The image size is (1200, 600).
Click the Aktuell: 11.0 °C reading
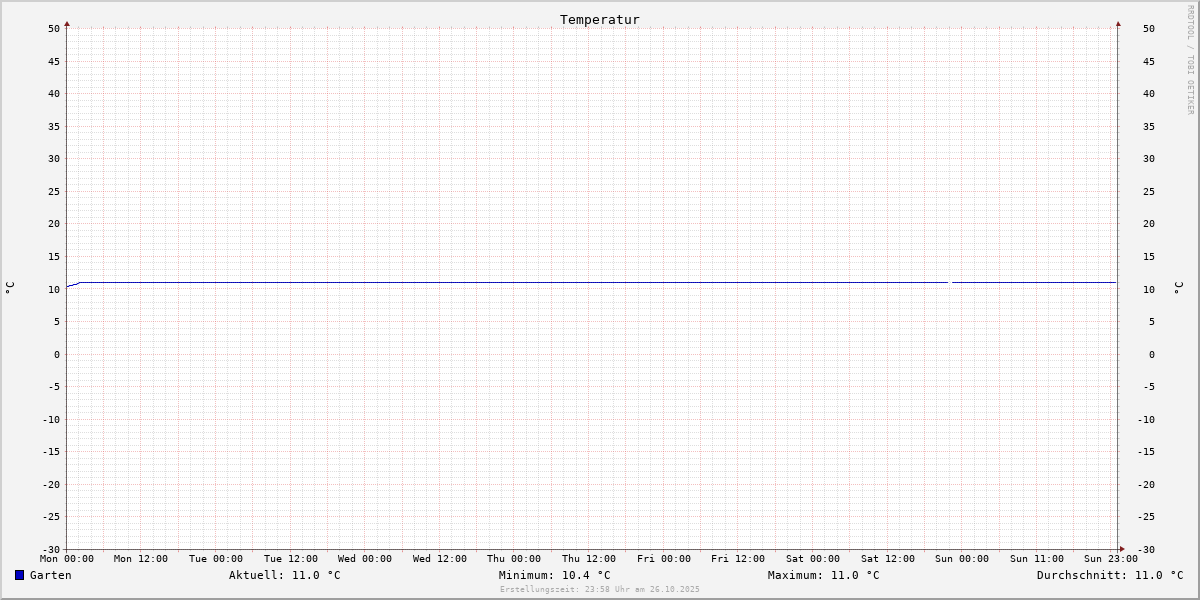point(284,575)
